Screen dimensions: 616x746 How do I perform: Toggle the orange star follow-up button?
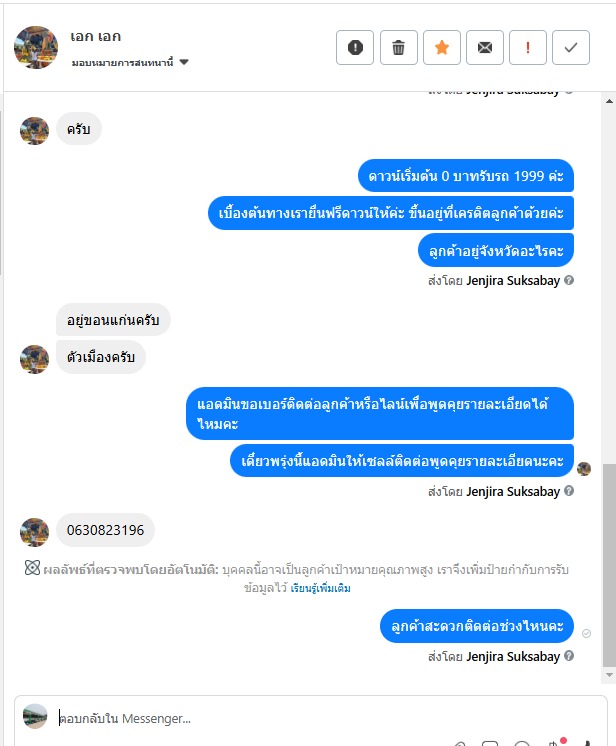coord(442,48)
